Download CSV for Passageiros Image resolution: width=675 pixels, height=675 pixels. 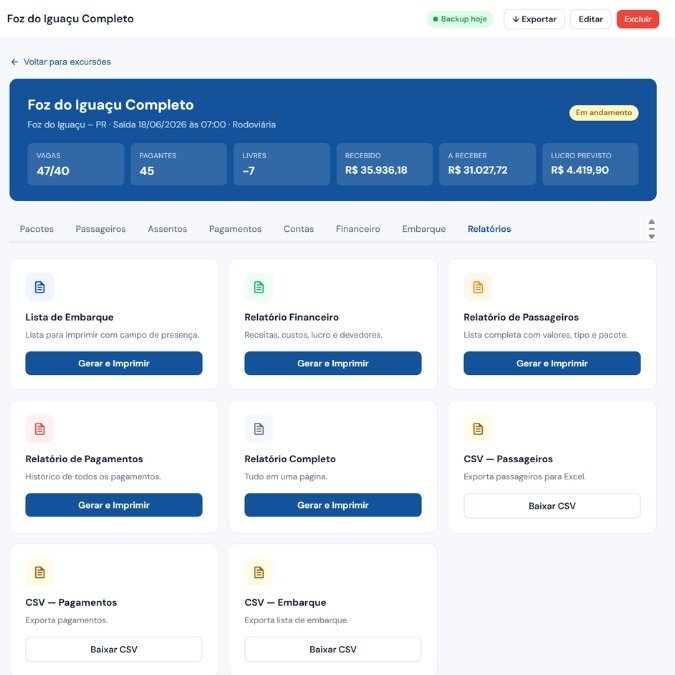pyautogui.click(x=552, y=506)
